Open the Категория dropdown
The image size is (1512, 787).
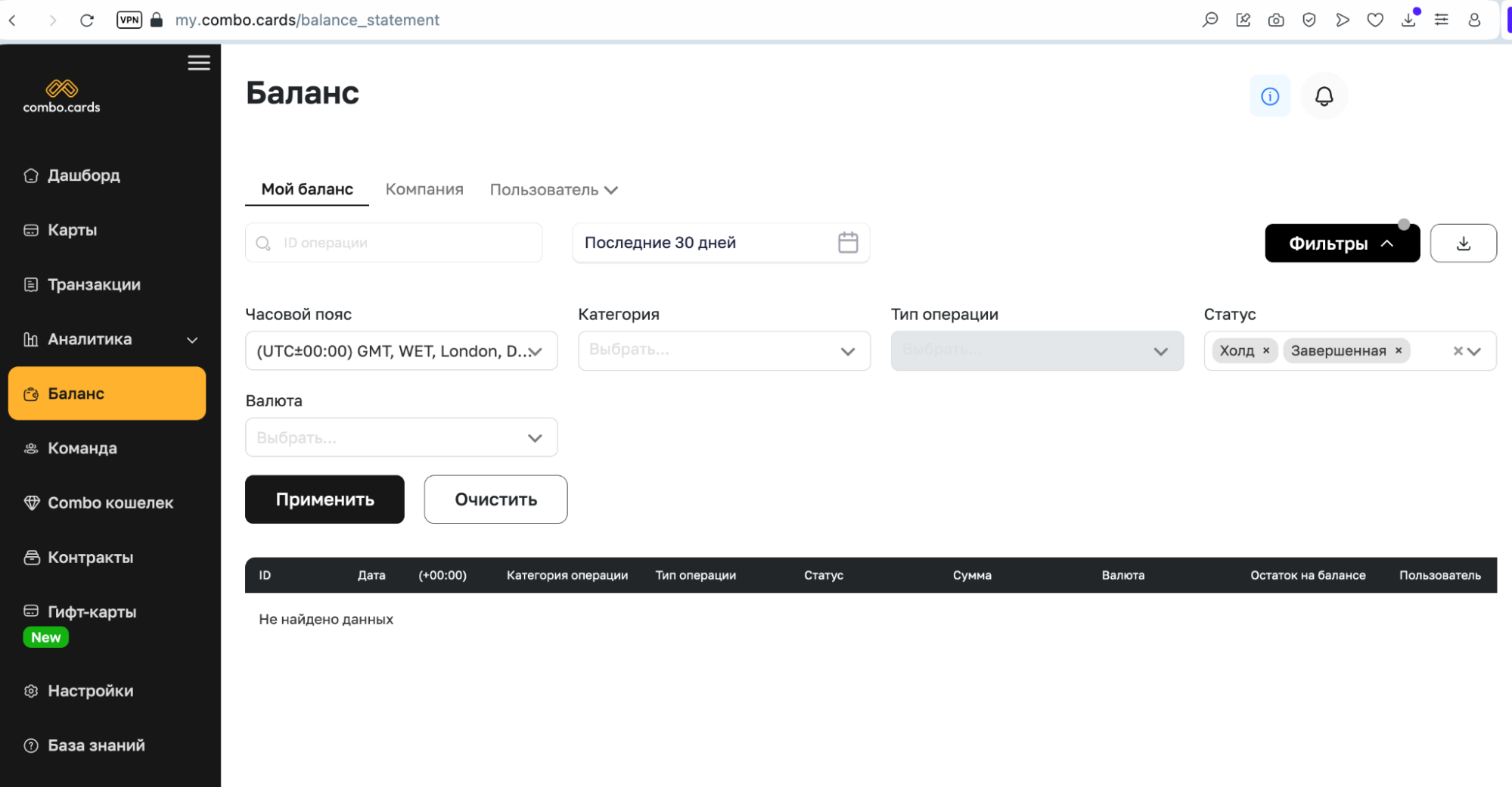(x=724, y=350)
